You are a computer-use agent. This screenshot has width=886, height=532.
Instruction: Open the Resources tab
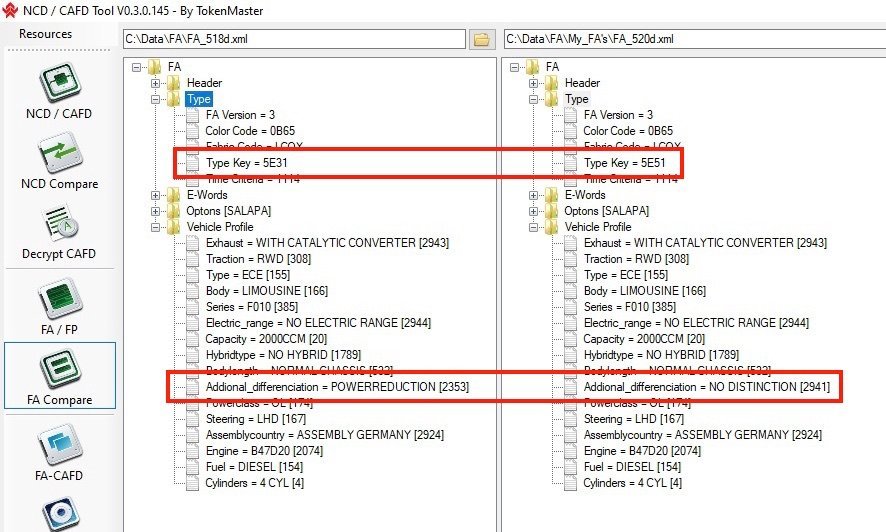tap(46, 34)
